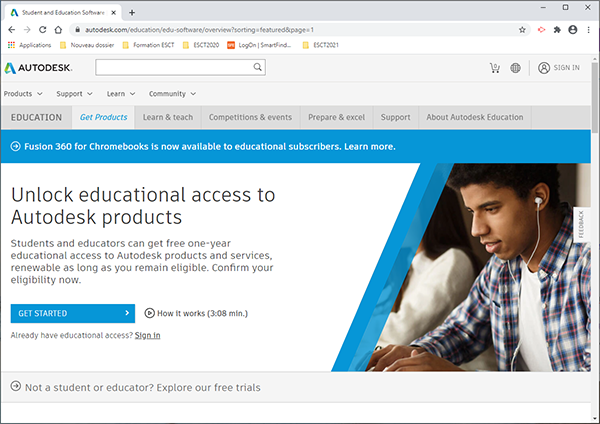Switch to the Learn & teach tab

point(168,117)
